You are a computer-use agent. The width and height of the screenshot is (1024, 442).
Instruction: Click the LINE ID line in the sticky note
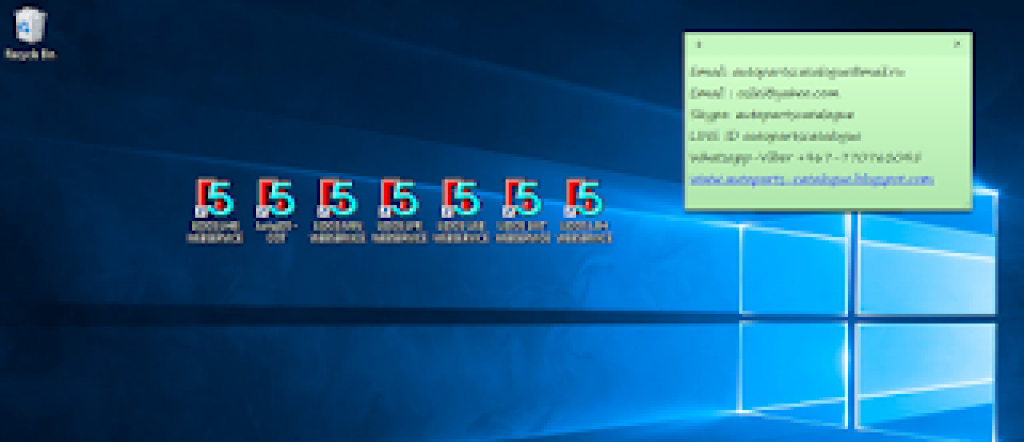[775, 136]
